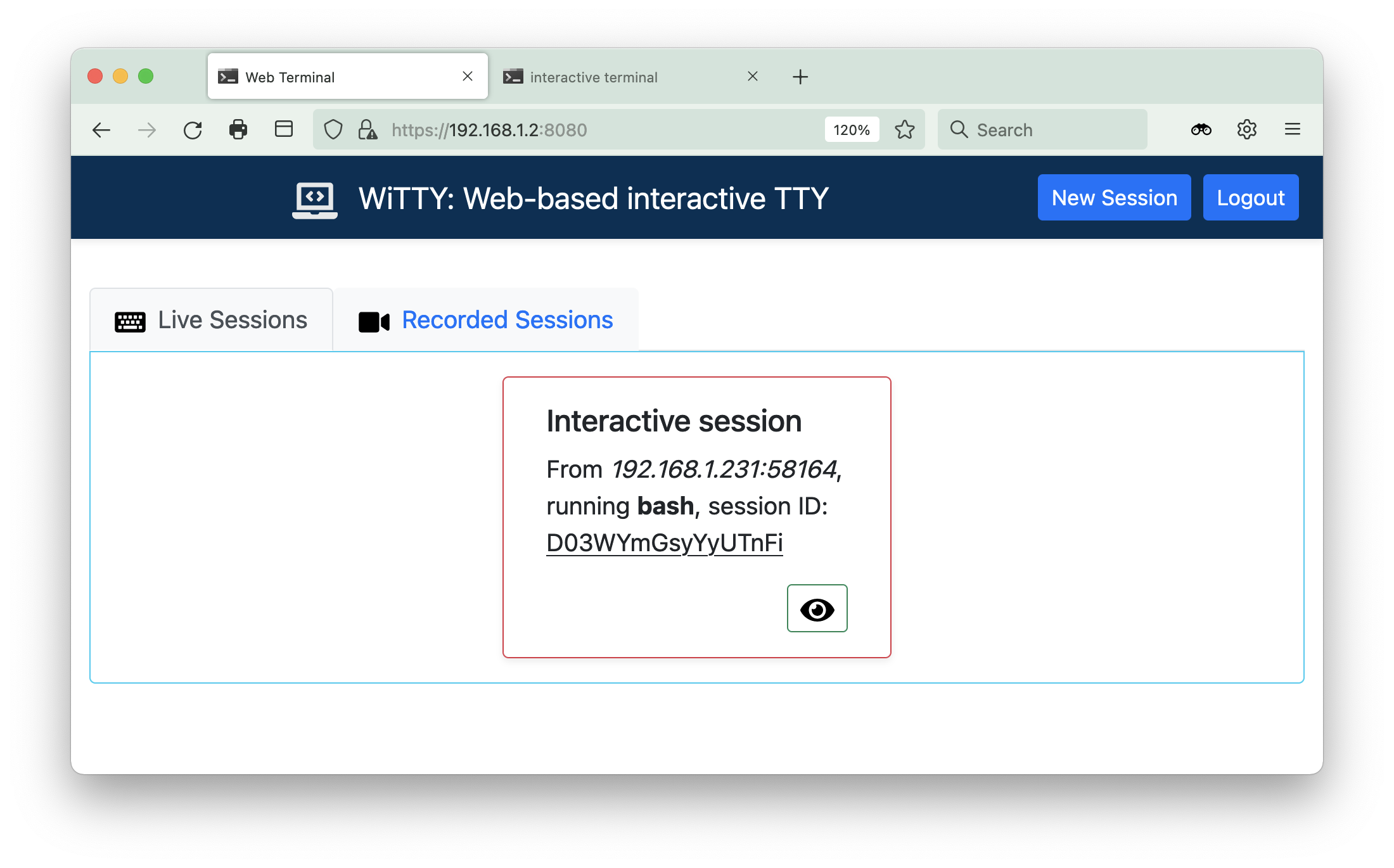The image size is (1394, 868).
Task: Click the 120% zoom level indicator
Action: pyautogui.click(x=852, y=130)
